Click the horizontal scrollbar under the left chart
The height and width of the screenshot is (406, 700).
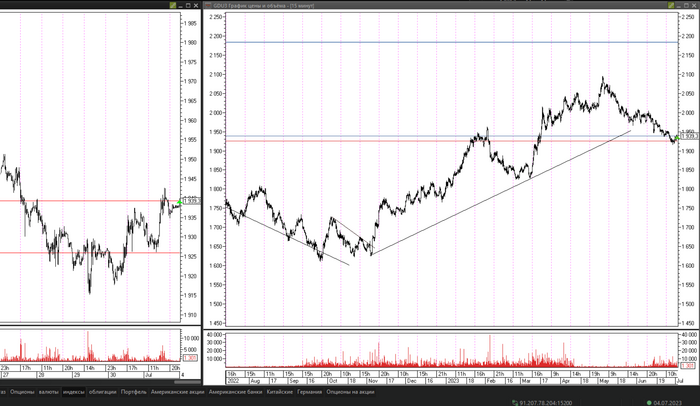[x=187, y=382]
